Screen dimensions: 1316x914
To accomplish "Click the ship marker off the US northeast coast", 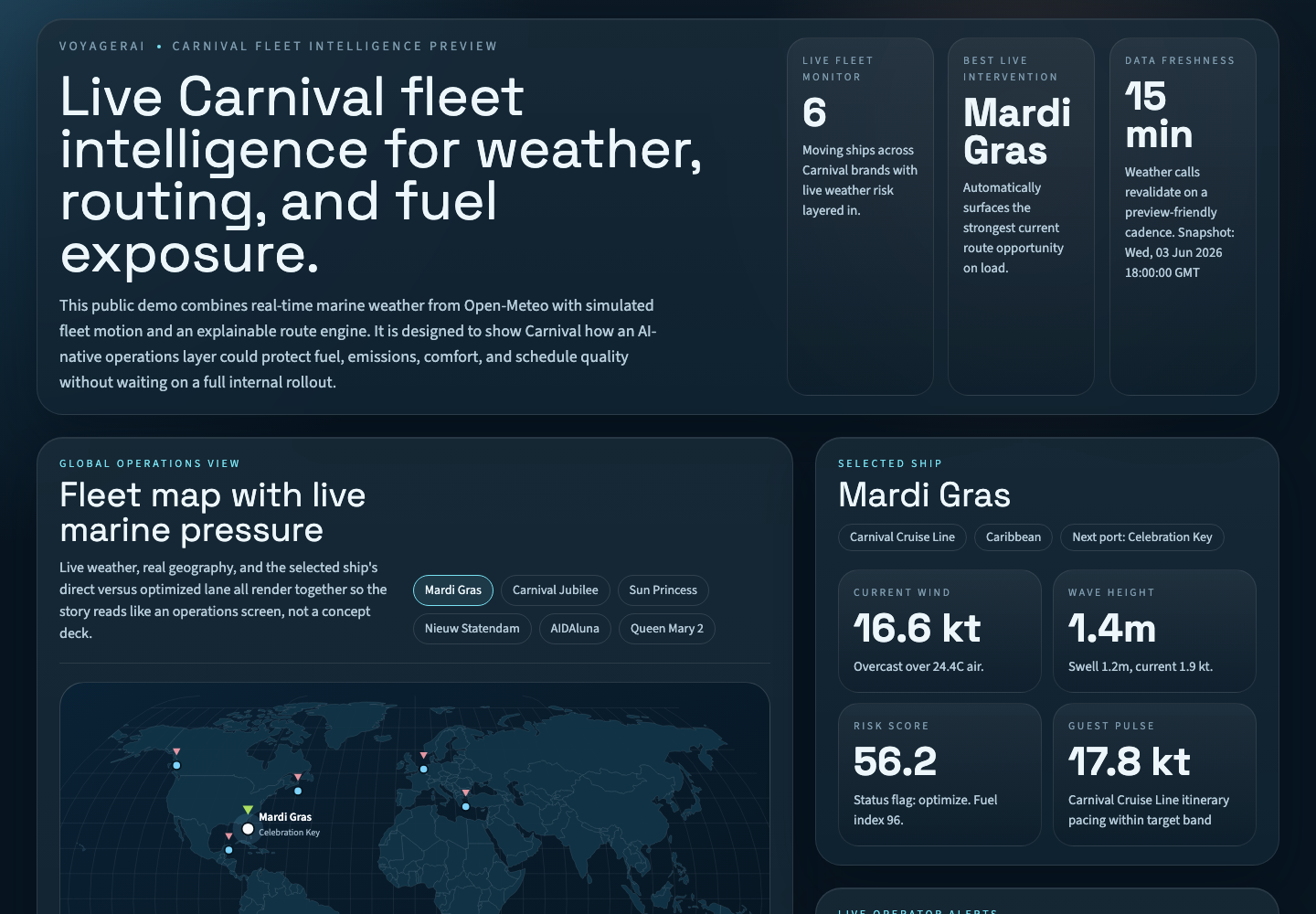I will (x=298, y=791).
